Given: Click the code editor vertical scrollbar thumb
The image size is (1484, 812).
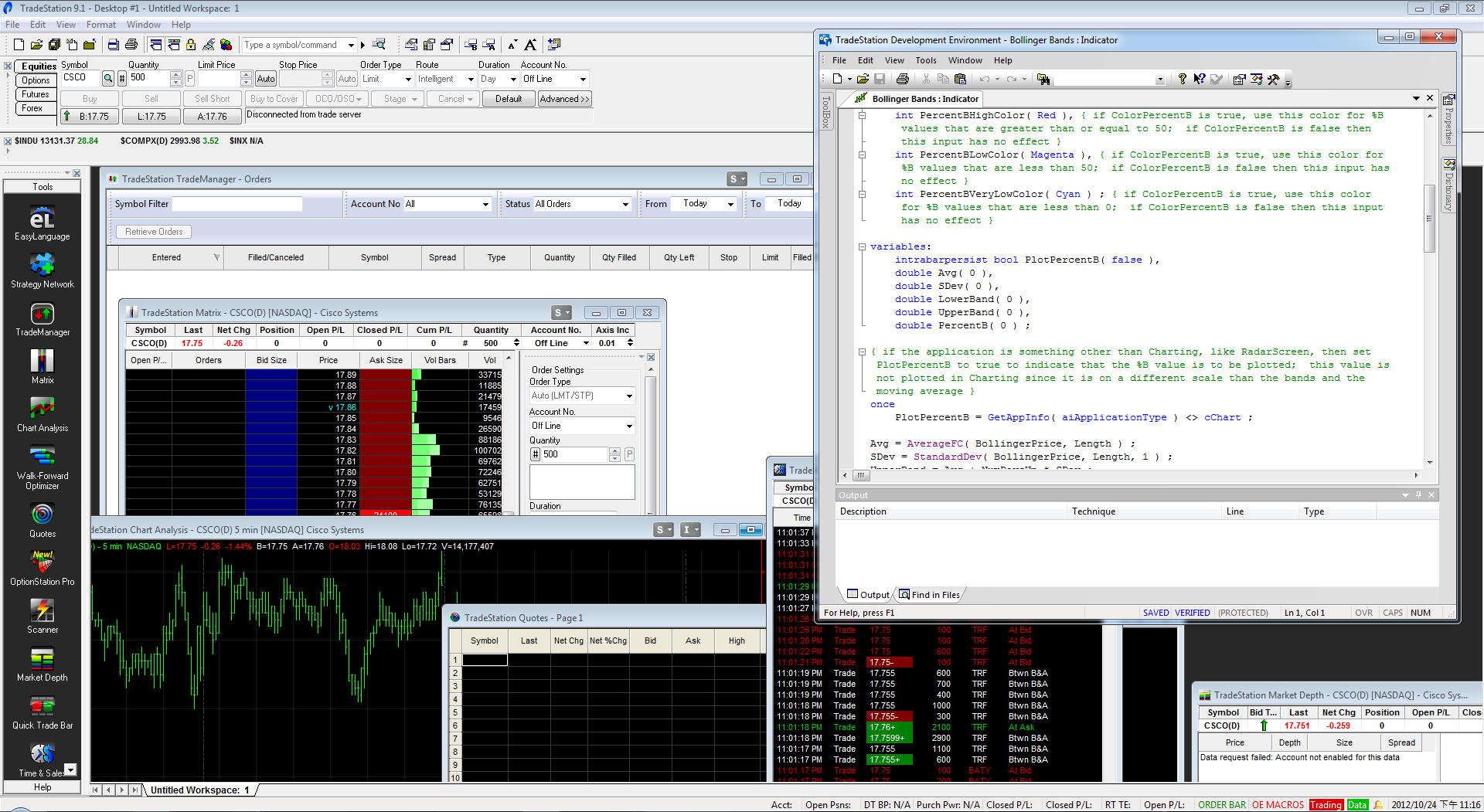Looking at the screenshot, I should pyautogui.click(x=1430, y=219).
